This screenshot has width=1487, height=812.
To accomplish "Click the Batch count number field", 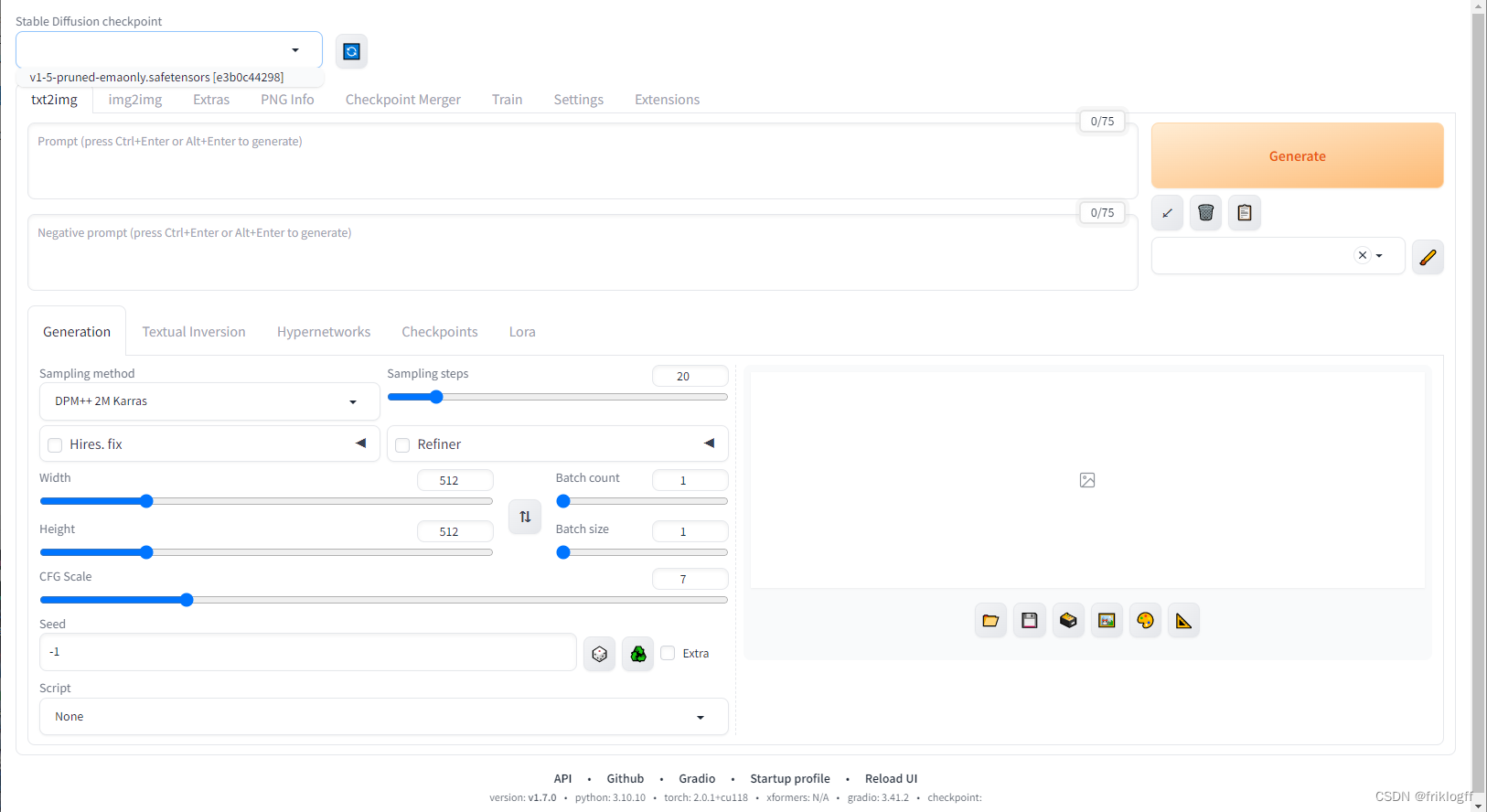I will (x=690, y=480).
